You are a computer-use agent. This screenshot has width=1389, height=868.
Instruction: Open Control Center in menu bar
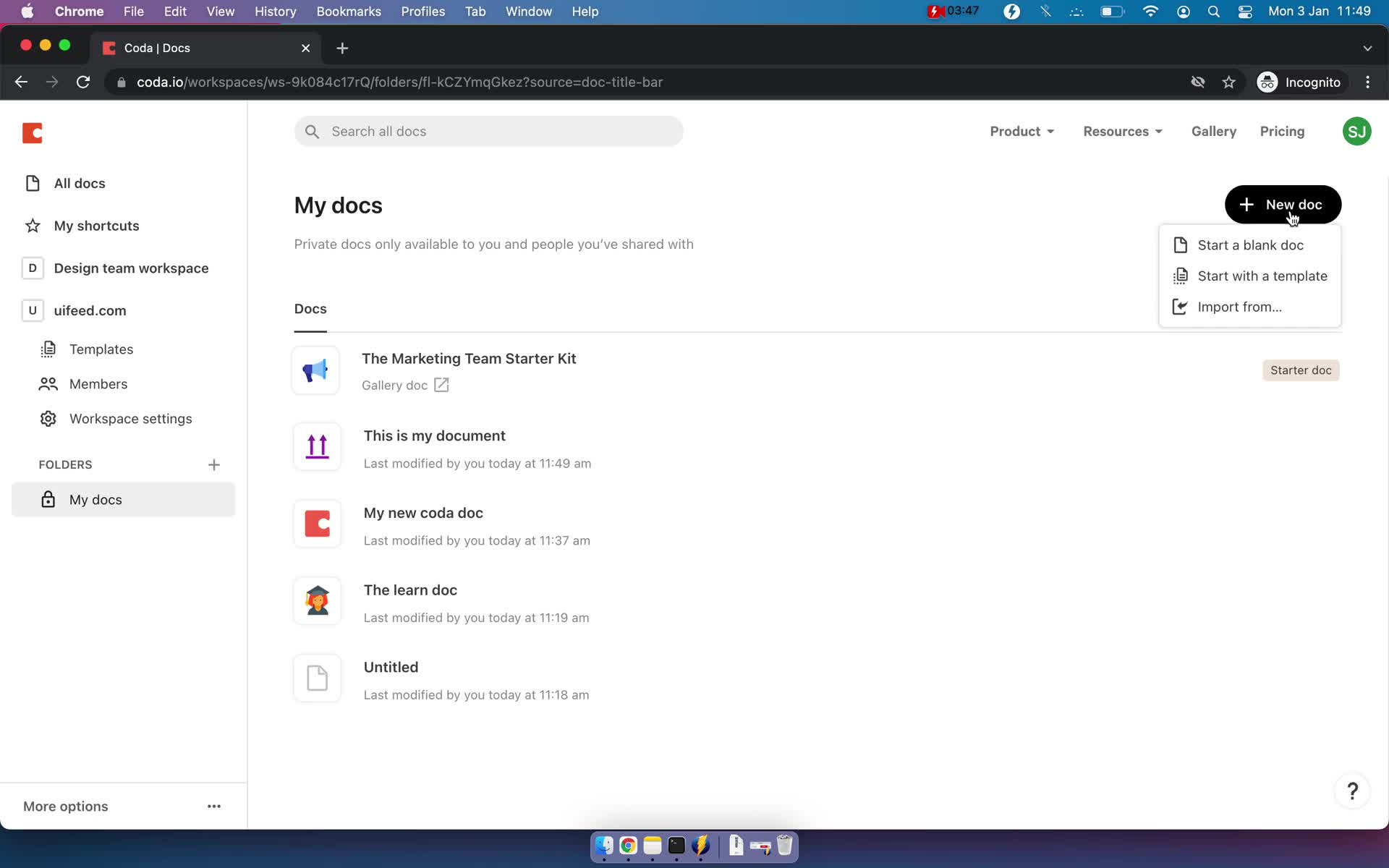click(1245, 12)
